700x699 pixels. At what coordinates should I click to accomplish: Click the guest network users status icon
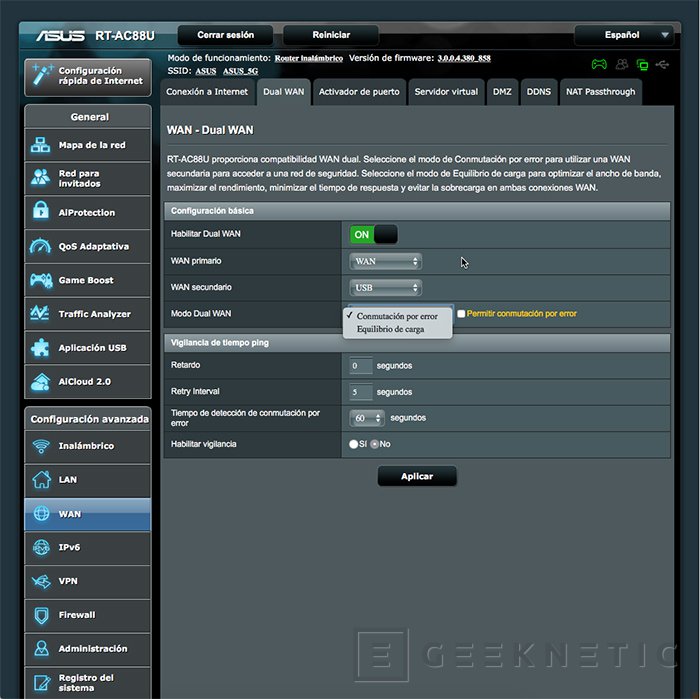(x=622, y=65)
